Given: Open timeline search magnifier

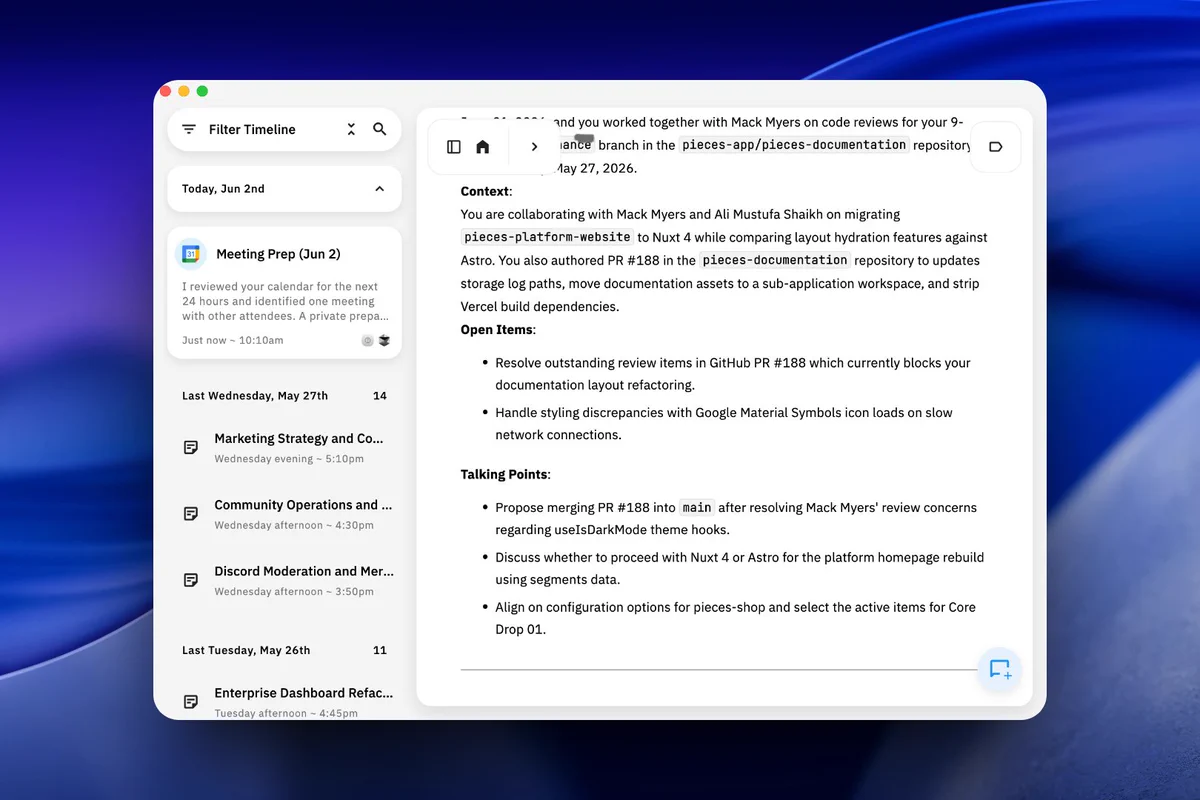Looking at the screenshot, I should coord(380,129).
